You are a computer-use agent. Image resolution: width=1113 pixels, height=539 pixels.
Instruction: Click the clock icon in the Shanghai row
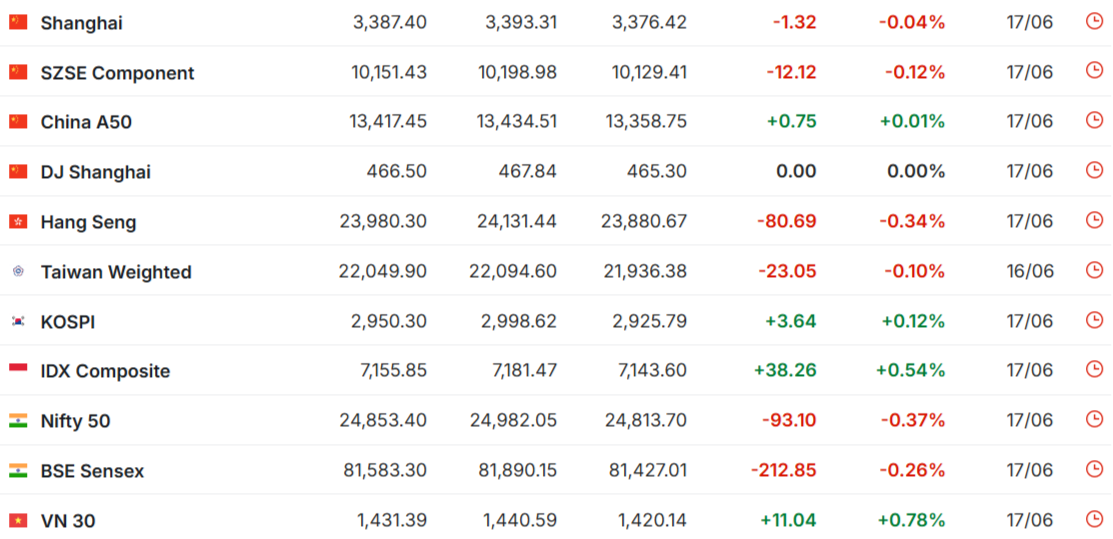pos(1095,21)
